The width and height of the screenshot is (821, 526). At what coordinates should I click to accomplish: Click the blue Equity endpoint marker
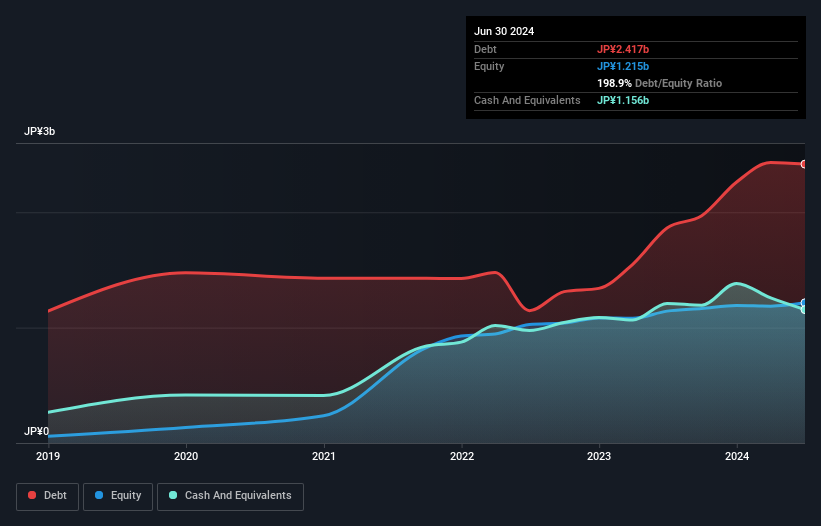pos(804,303)
